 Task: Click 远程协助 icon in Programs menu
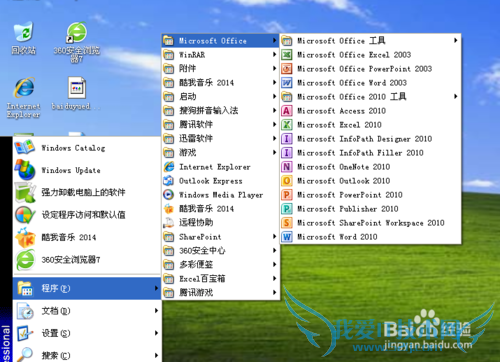(169, 223)
